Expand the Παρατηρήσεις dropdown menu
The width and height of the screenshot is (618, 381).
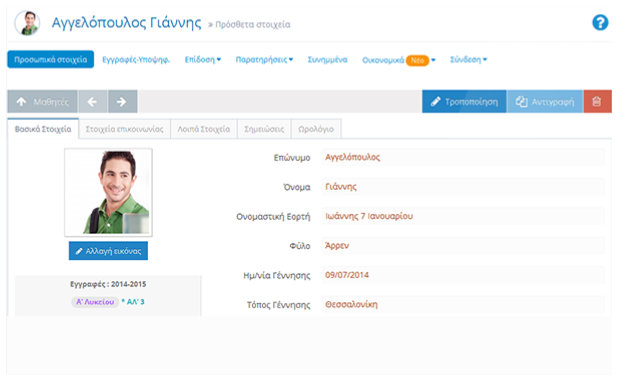[264, 59]
